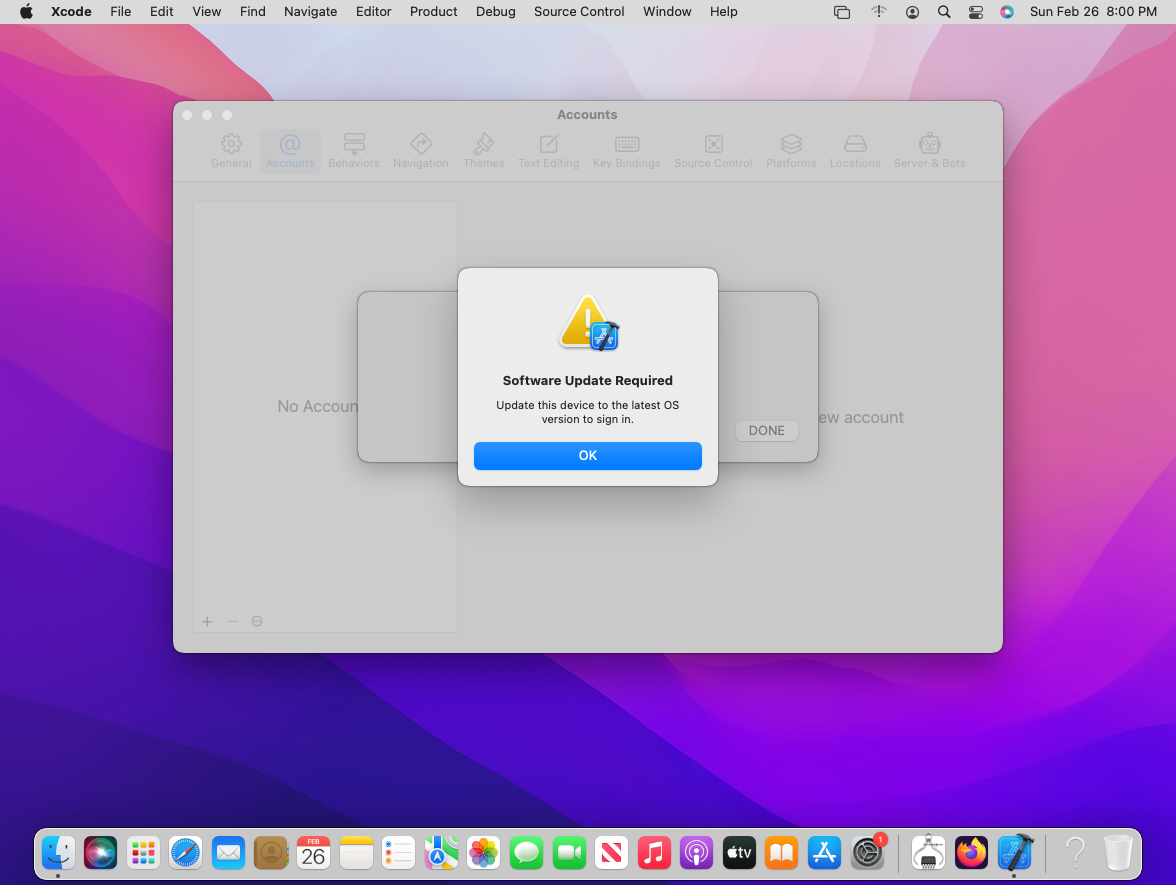Launch Maps from the Dock
The image size is (1176, 885).
point(441,853)
